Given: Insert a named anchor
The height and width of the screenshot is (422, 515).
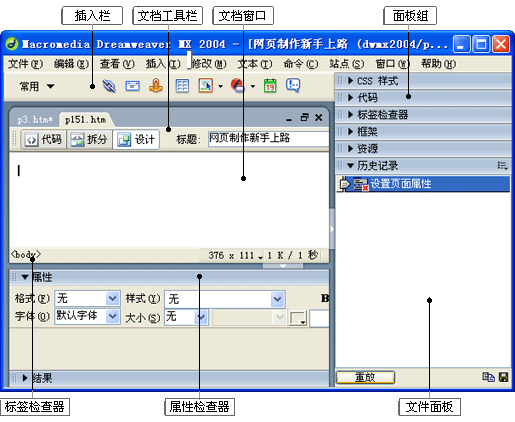Looking at the screenshot, I should 156,86.
